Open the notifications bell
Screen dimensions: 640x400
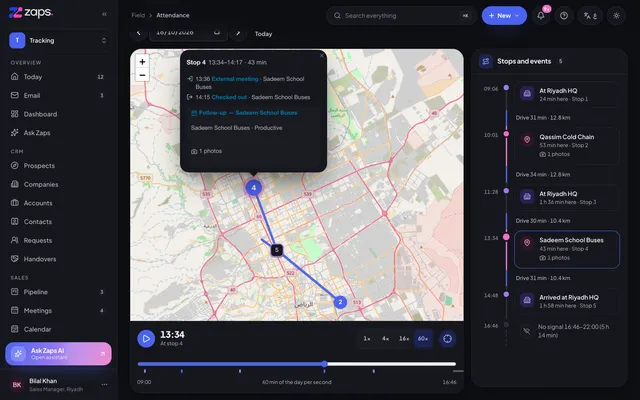pos(541,16)
